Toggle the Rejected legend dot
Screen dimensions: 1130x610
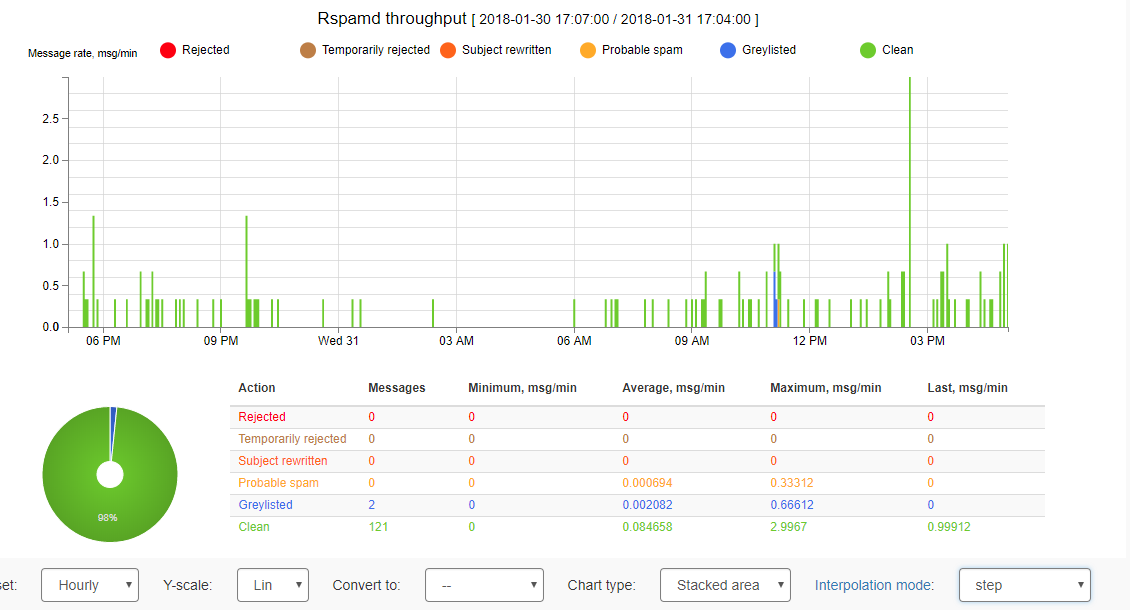[x=168, y=50]
